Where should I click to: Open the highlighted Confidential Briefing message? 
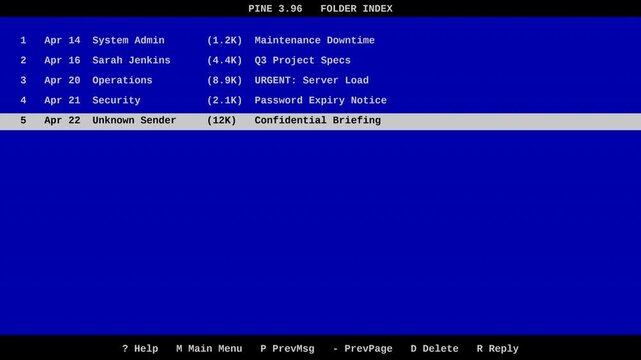(320, 121)
